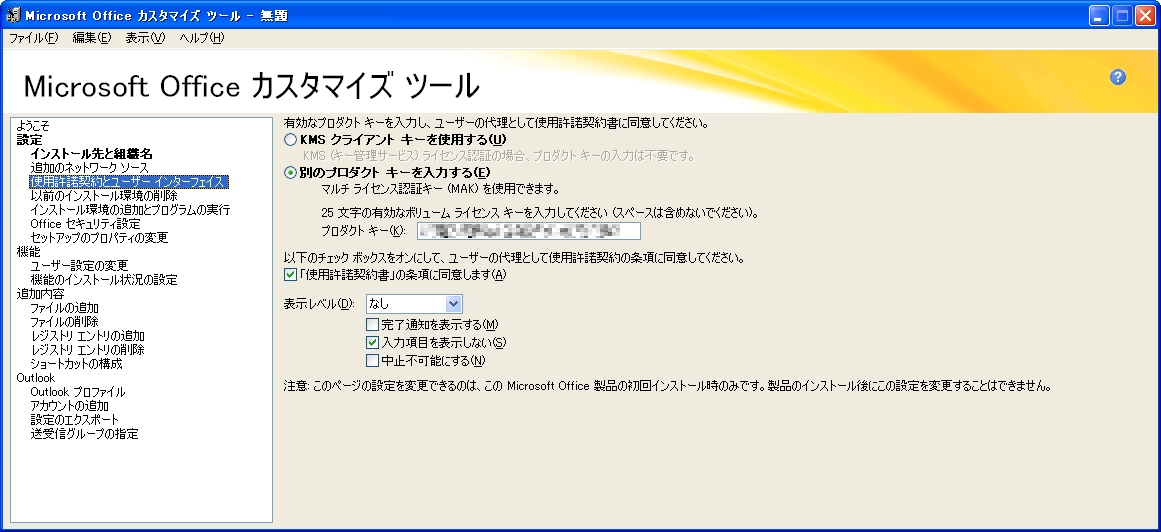Open ファイルの削除 page
Screen dimensions: 1161x532
point(64,322)
